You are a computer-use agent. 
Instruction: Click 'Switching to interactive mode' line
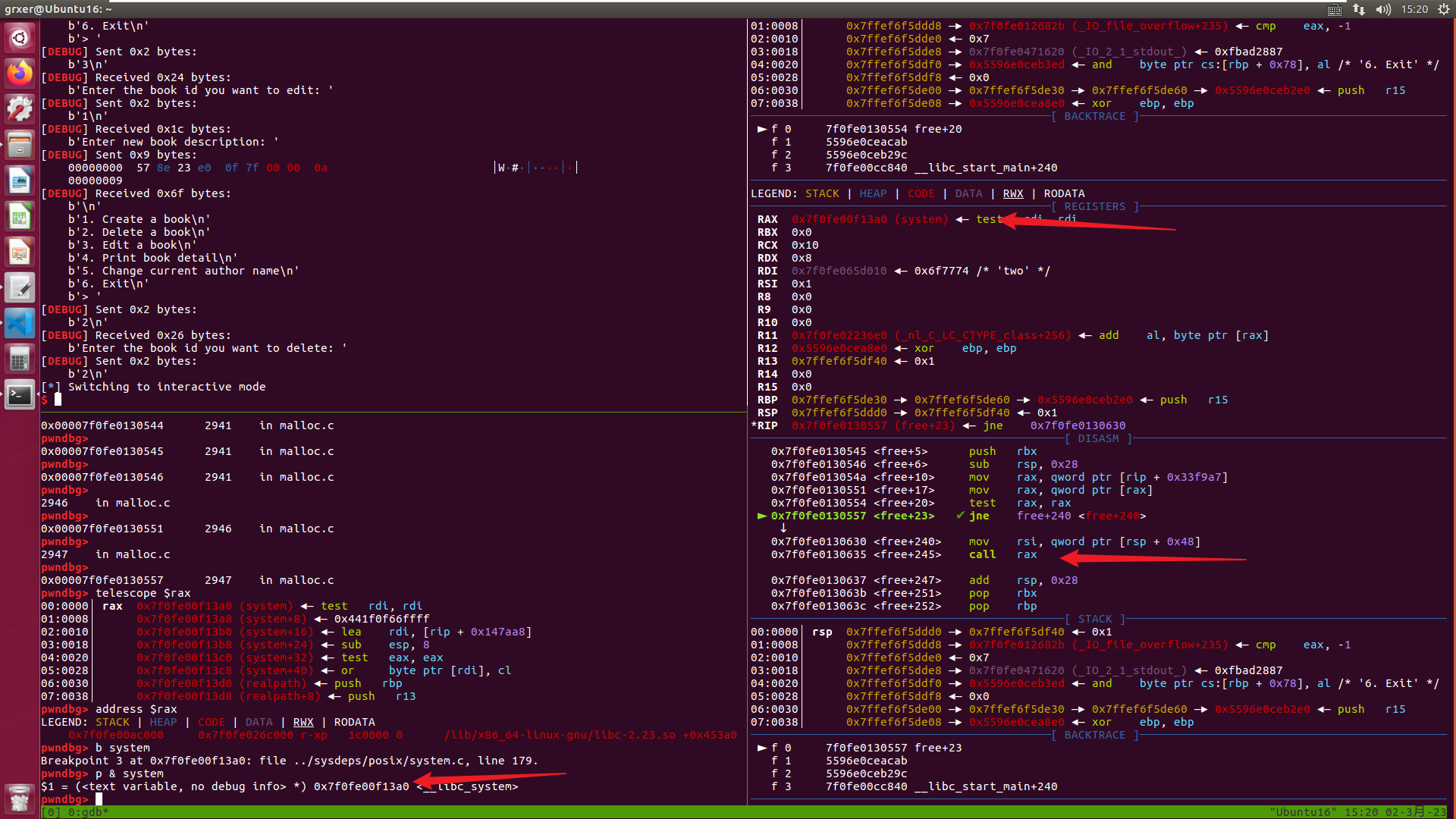click(167, 387)
